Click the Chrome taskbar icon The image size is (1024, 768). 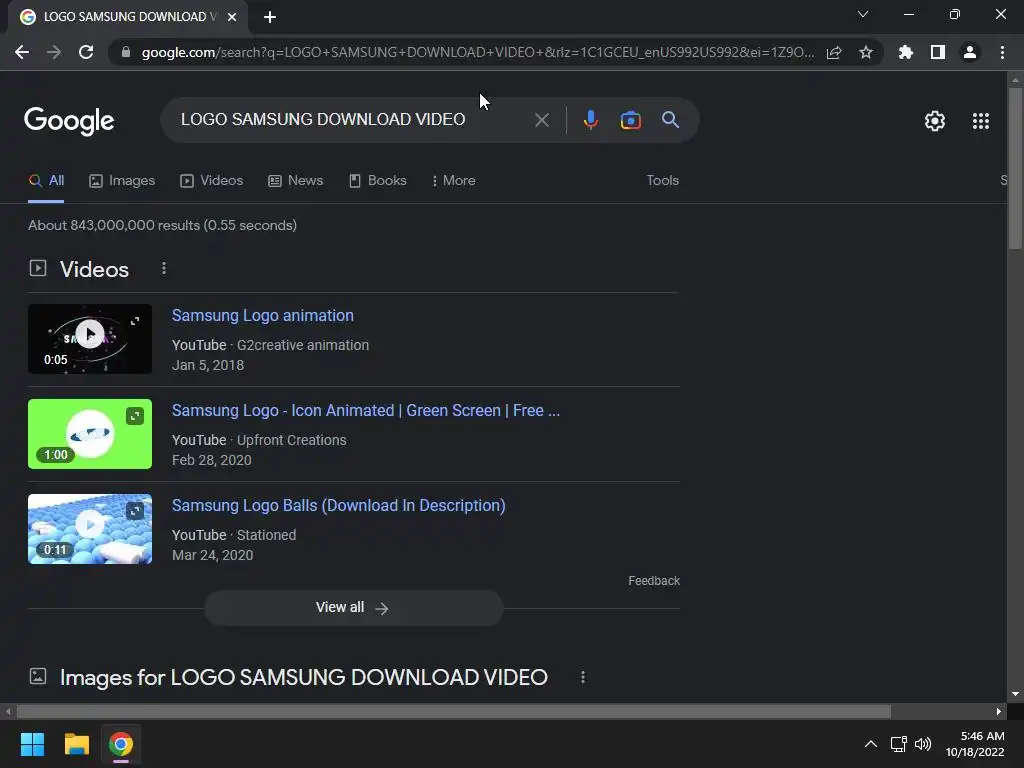click(121, 744)
